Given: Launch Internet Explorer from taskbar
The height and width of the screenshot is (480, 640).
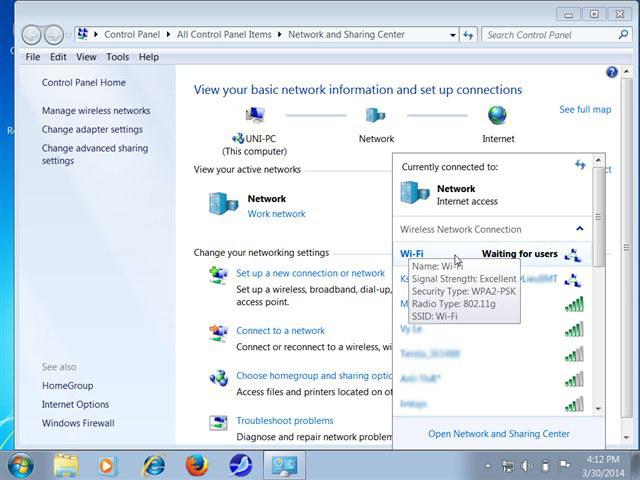Looking at the screenshot, I should click(153, 465).
